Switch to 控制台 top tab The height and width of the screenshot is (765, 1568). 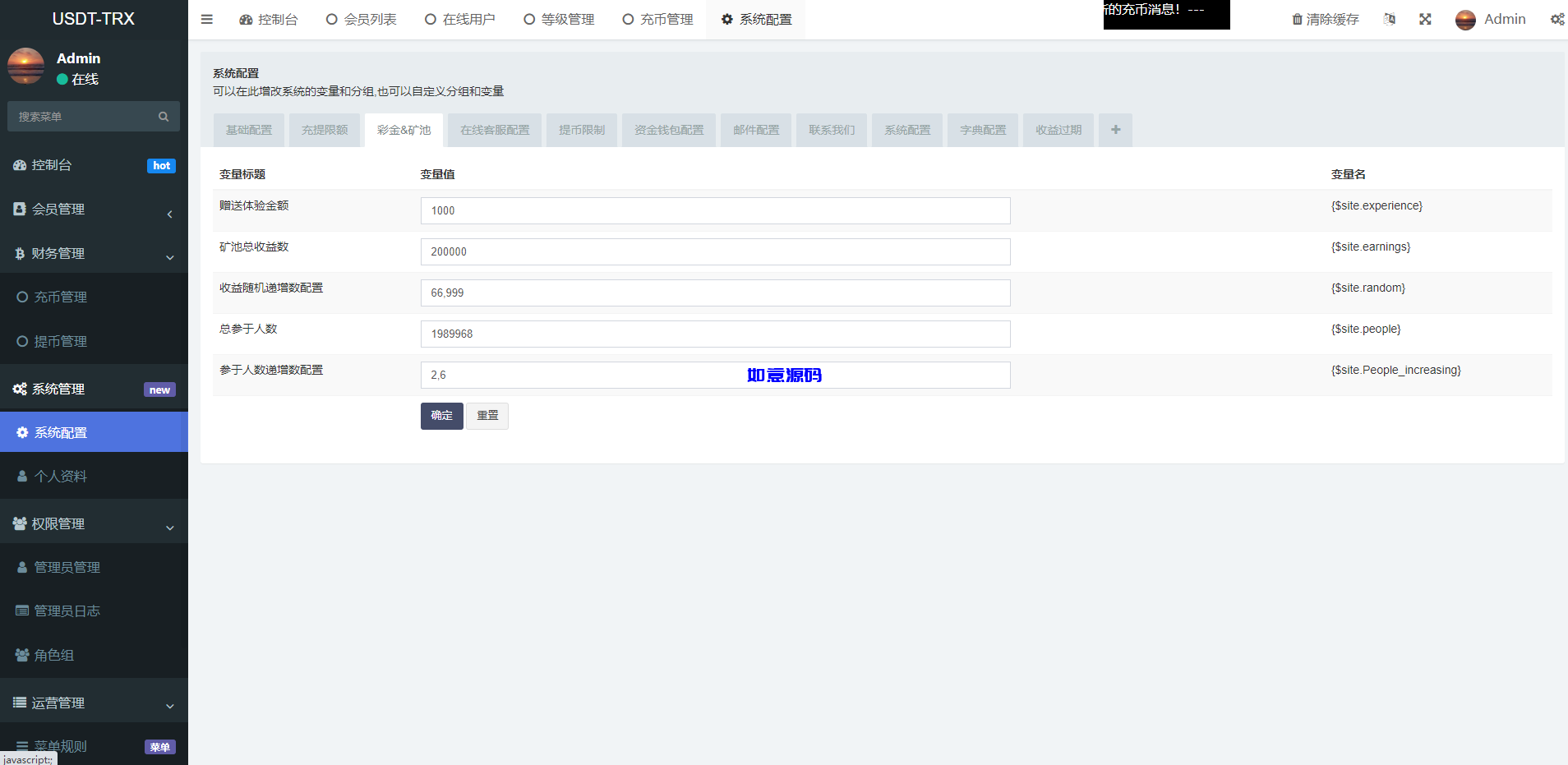click(x=269, y=19)
